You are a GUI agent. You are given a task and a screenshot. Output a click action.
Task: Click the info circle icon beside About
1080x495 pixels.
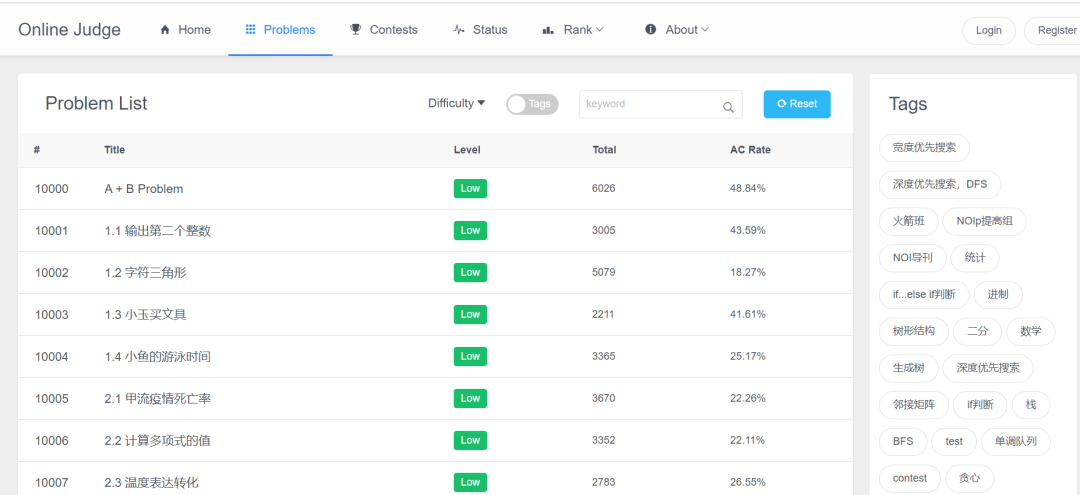coord(651,30)
